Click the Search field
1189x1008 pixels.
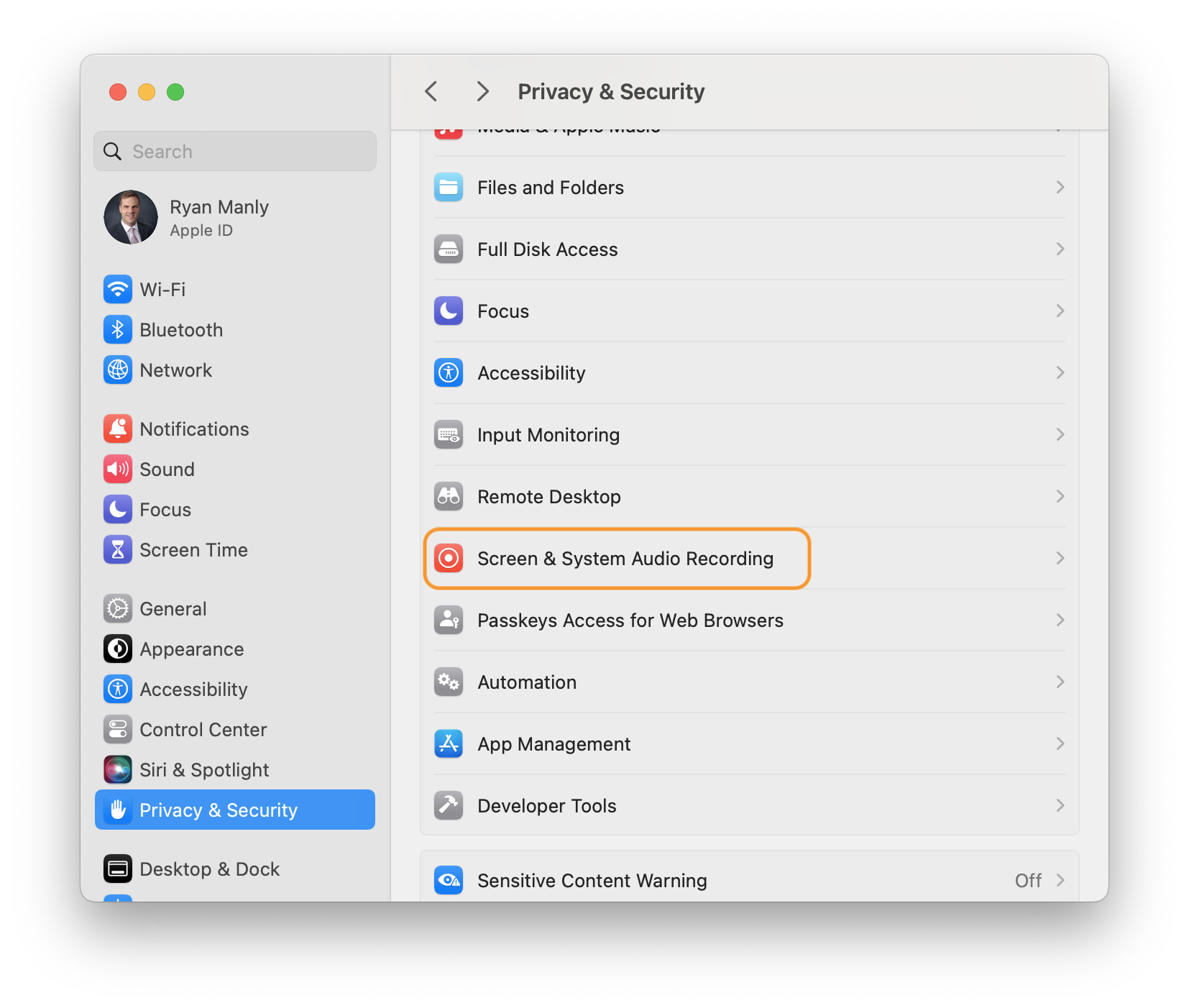coord(235,152)
